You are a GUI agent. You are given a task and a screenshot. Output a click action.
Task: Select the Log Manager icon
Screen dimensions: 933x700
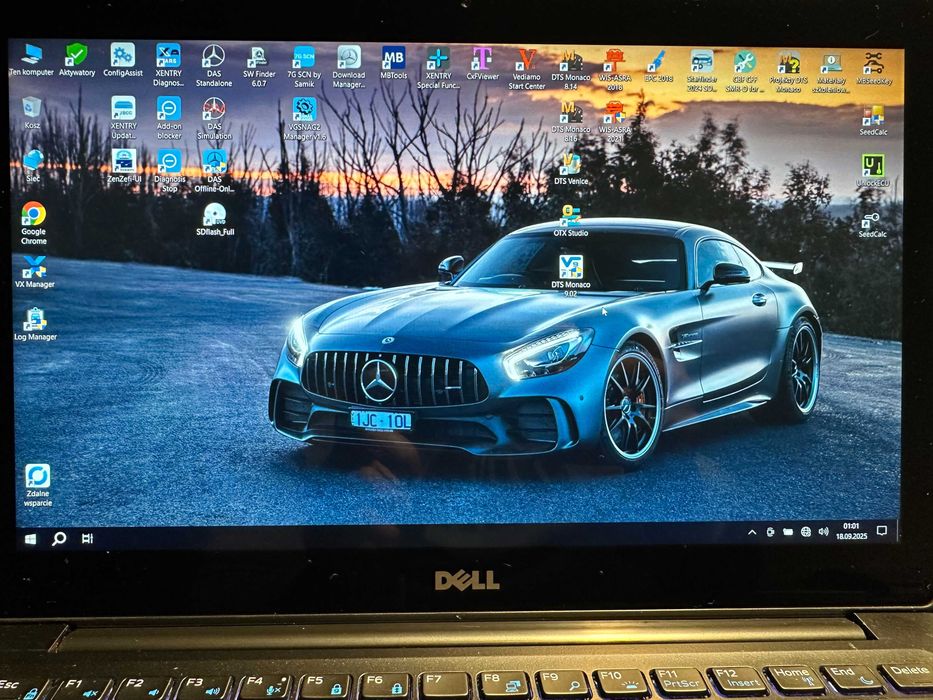click(x=35, y=324)
